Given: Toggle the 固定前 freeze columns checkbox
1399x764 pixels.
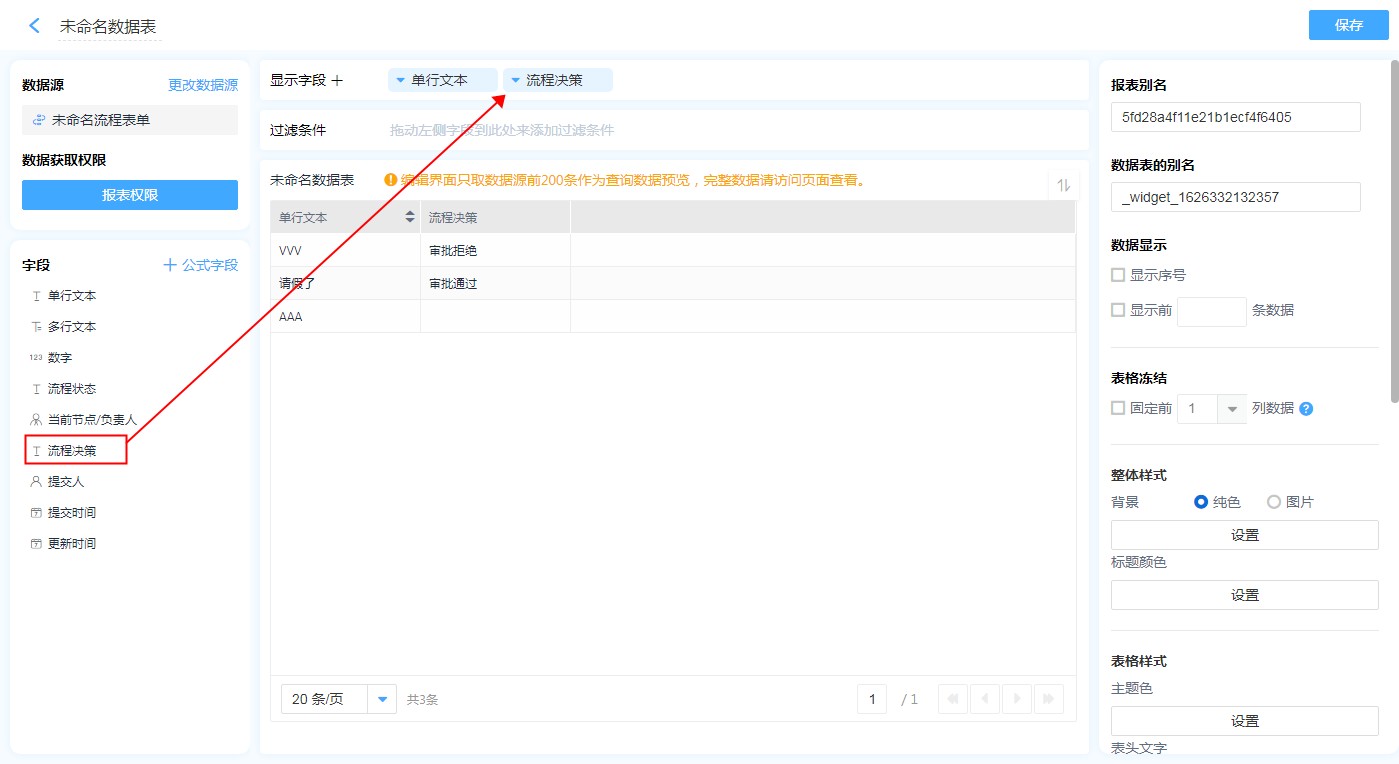Looking at the screenshot, I should coord(1118,408).
